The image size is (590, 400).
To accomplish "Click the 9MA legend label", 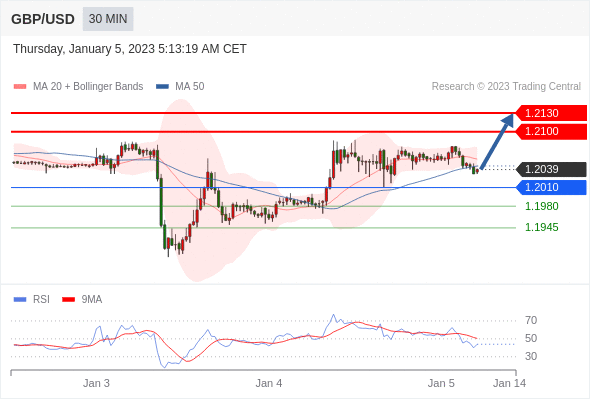I will [92, 300].
